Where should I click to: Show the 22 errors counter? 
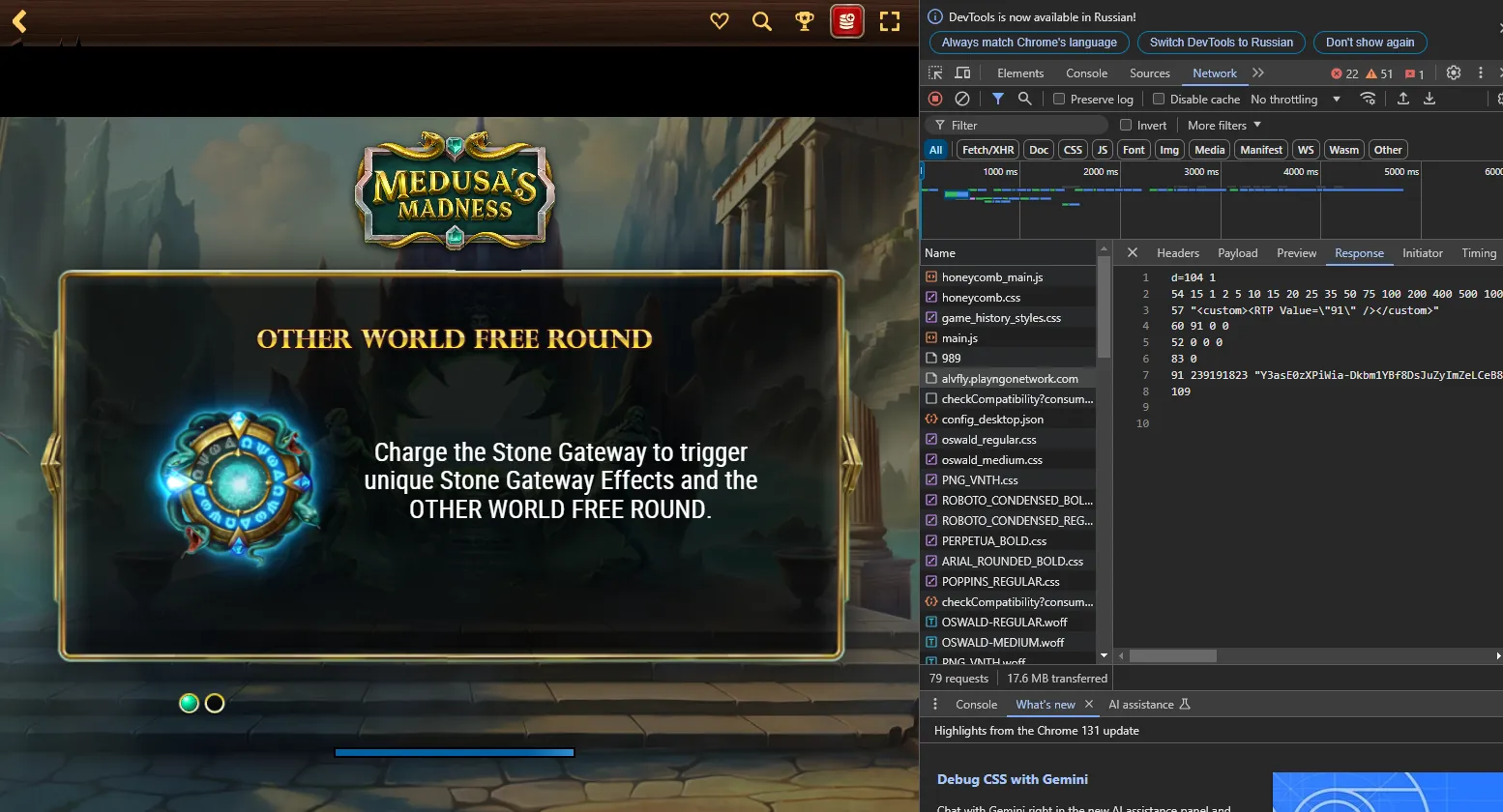point(1344,73)
